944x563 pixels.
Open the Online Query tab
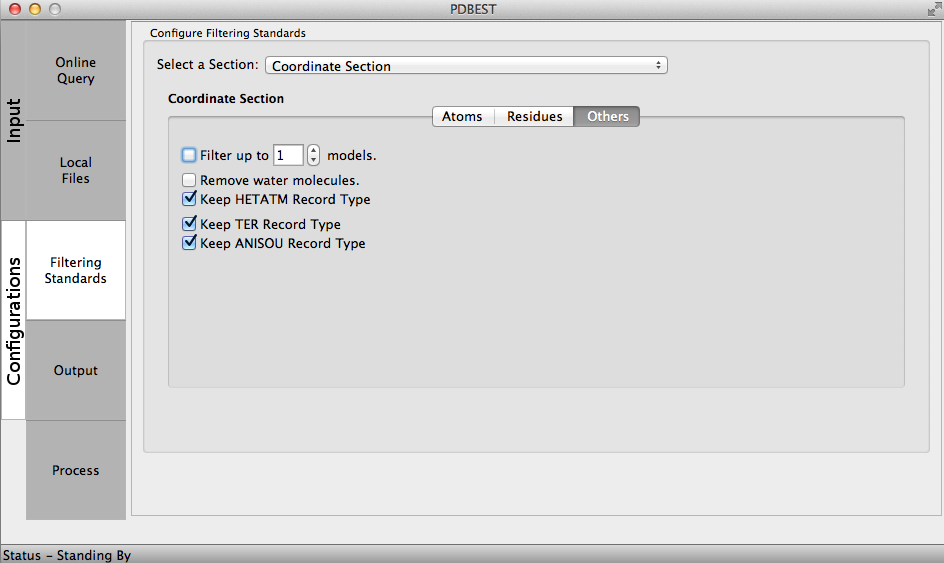(x=76, y=71)
